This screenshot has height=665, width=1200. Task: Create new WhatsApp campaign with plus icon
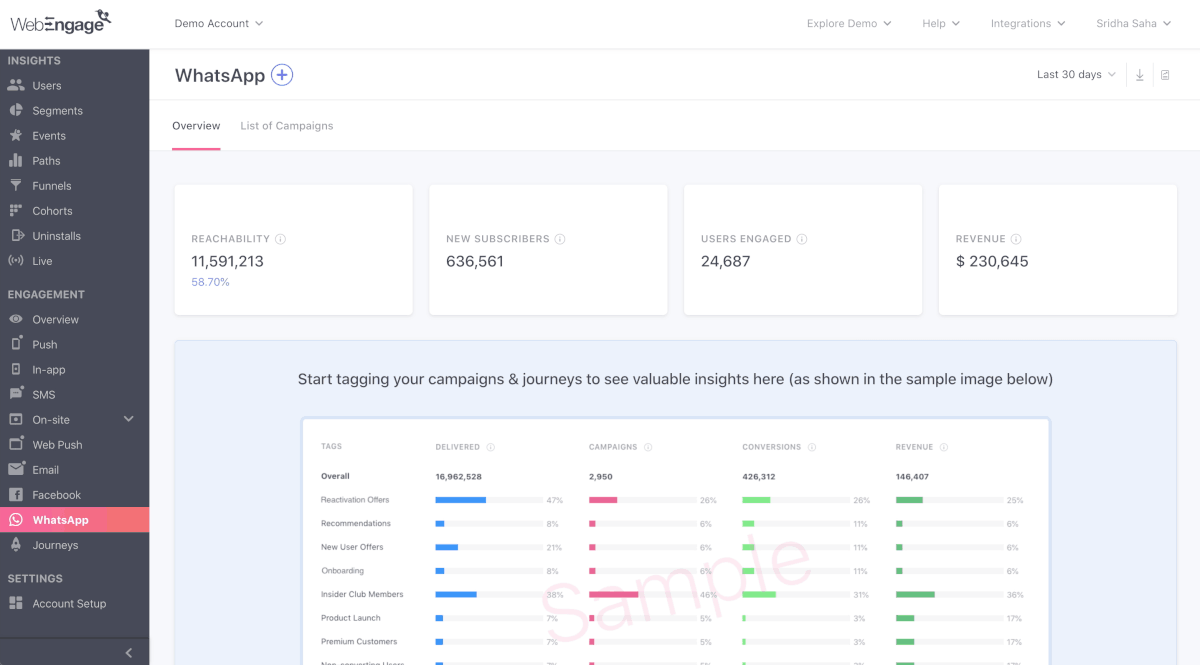[282, 75]
